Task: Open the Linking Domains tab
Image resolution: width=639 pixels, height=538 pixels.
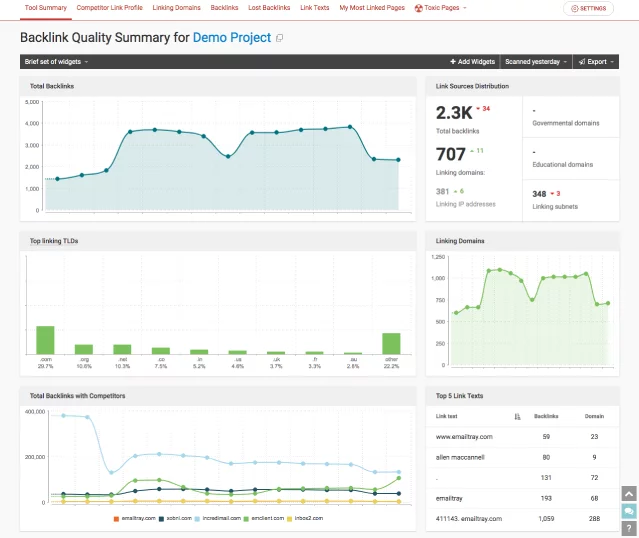Action: (x=176, y=8)
